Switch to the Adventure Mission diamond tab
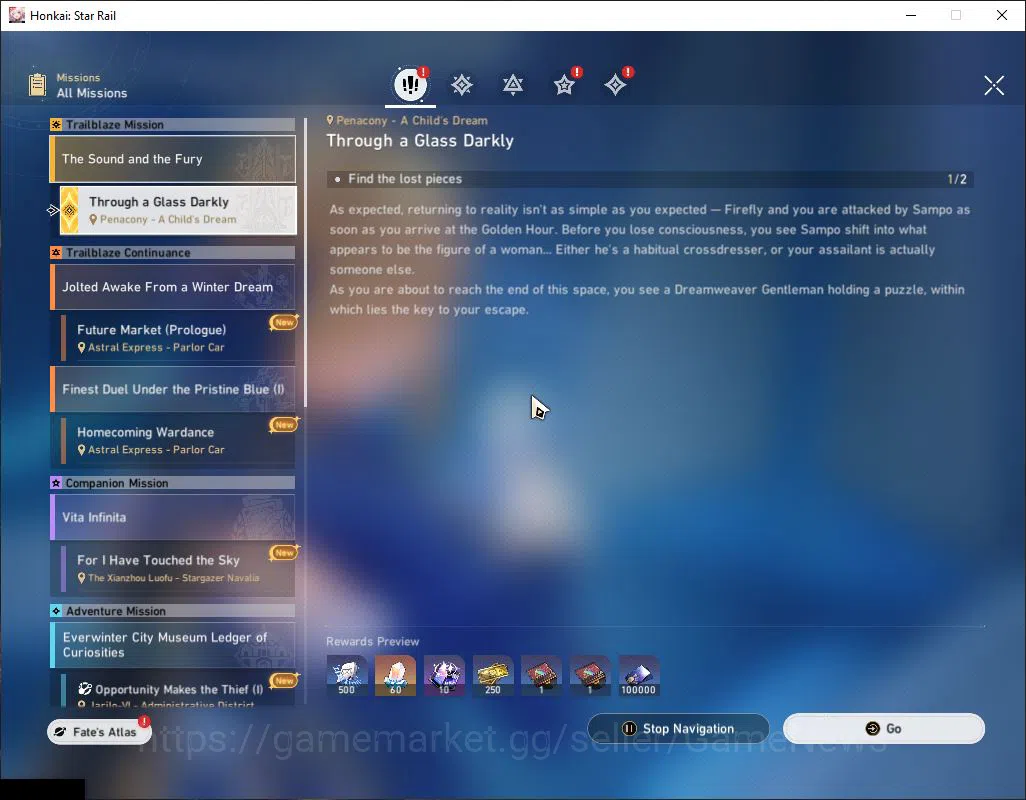This screenshot has width=1026, height=800. coord(615,85)
